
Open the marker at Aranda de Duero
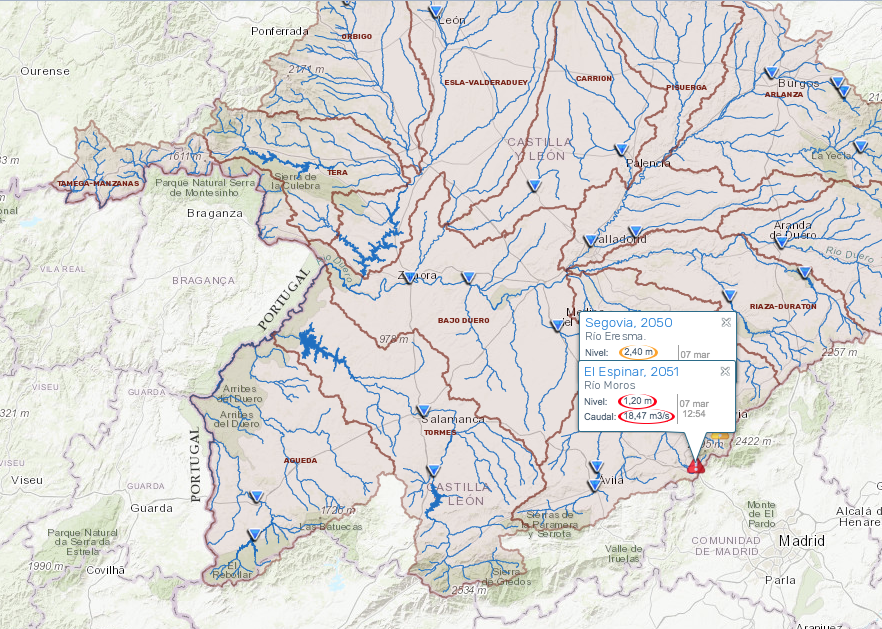click(781, 242)
